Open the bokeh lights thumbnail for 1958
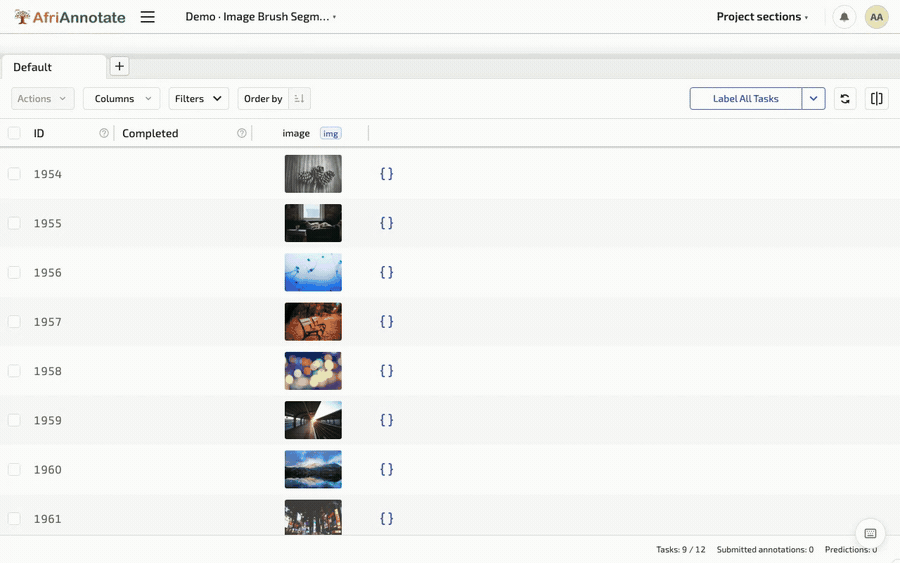The image size is (900, 563). click(313, 371)
